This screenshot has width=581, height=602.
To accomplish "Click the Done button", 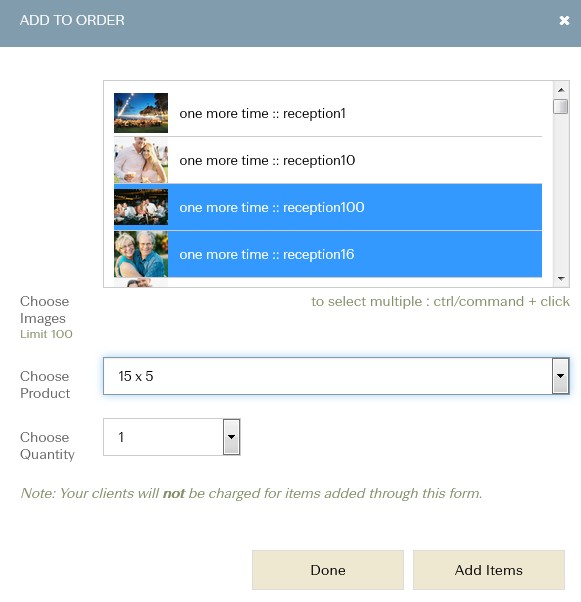I will pyautogui.click(x=328, y=570).
